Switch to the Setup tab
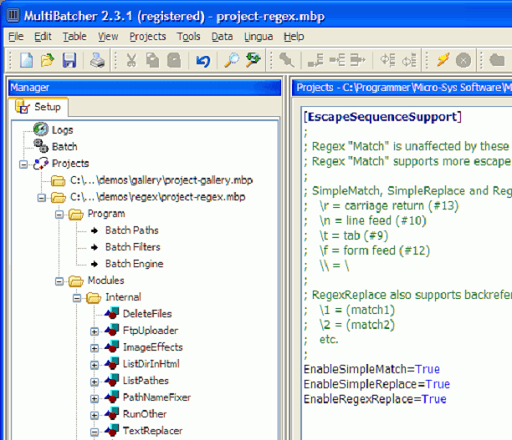The height and width of the screenshot is (440, 512). (x=39, y=107)
